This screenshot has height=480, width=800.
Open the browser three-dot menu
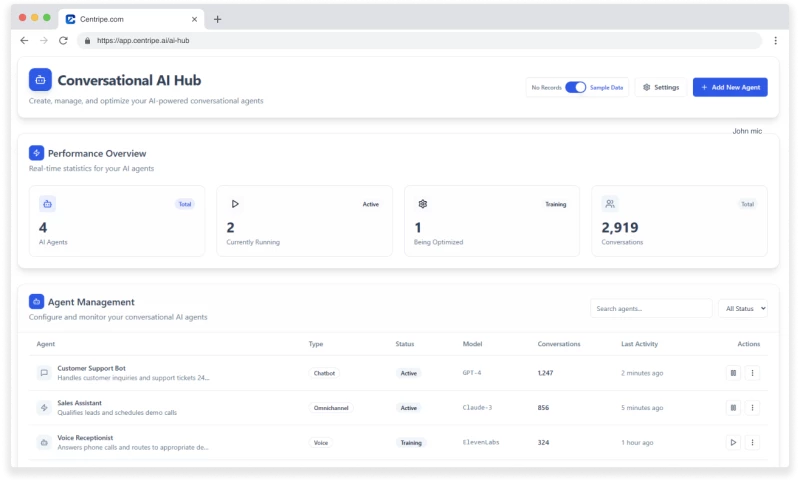pos(776,40)
